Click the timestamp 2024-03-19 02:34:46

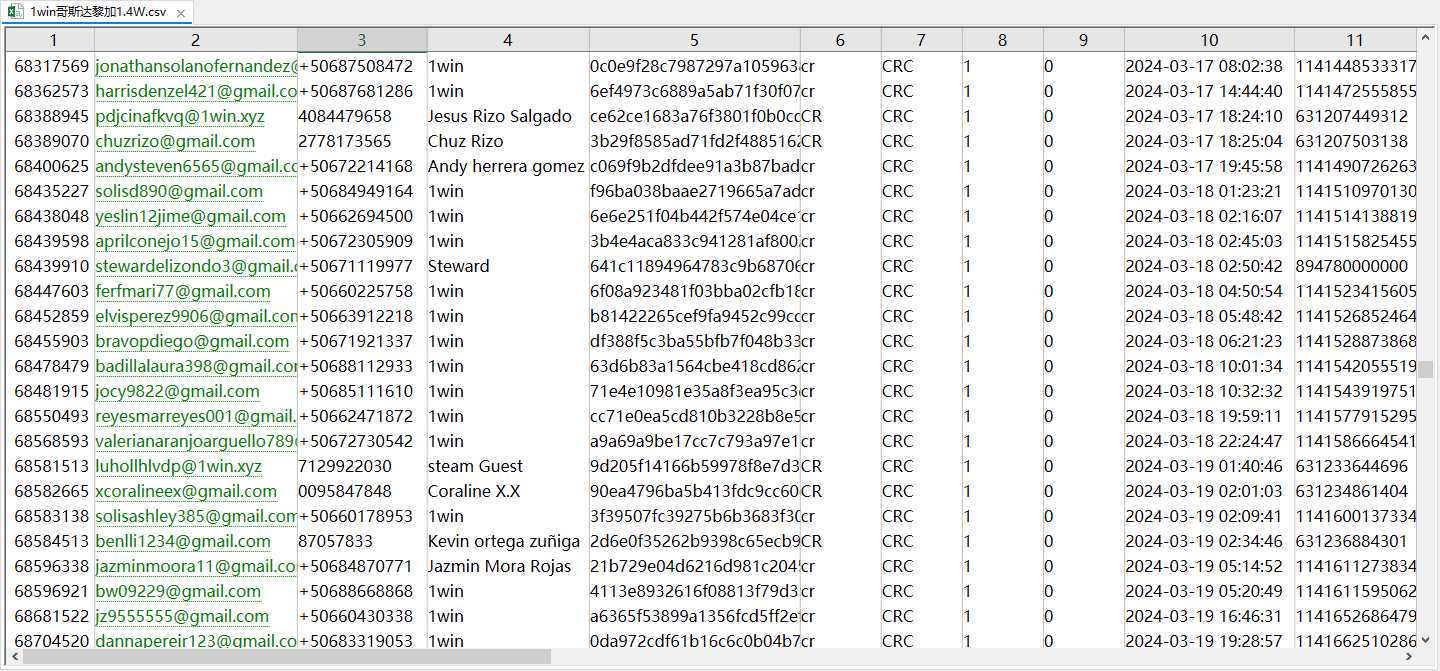pyautogui.click(x=1204, y=541)
